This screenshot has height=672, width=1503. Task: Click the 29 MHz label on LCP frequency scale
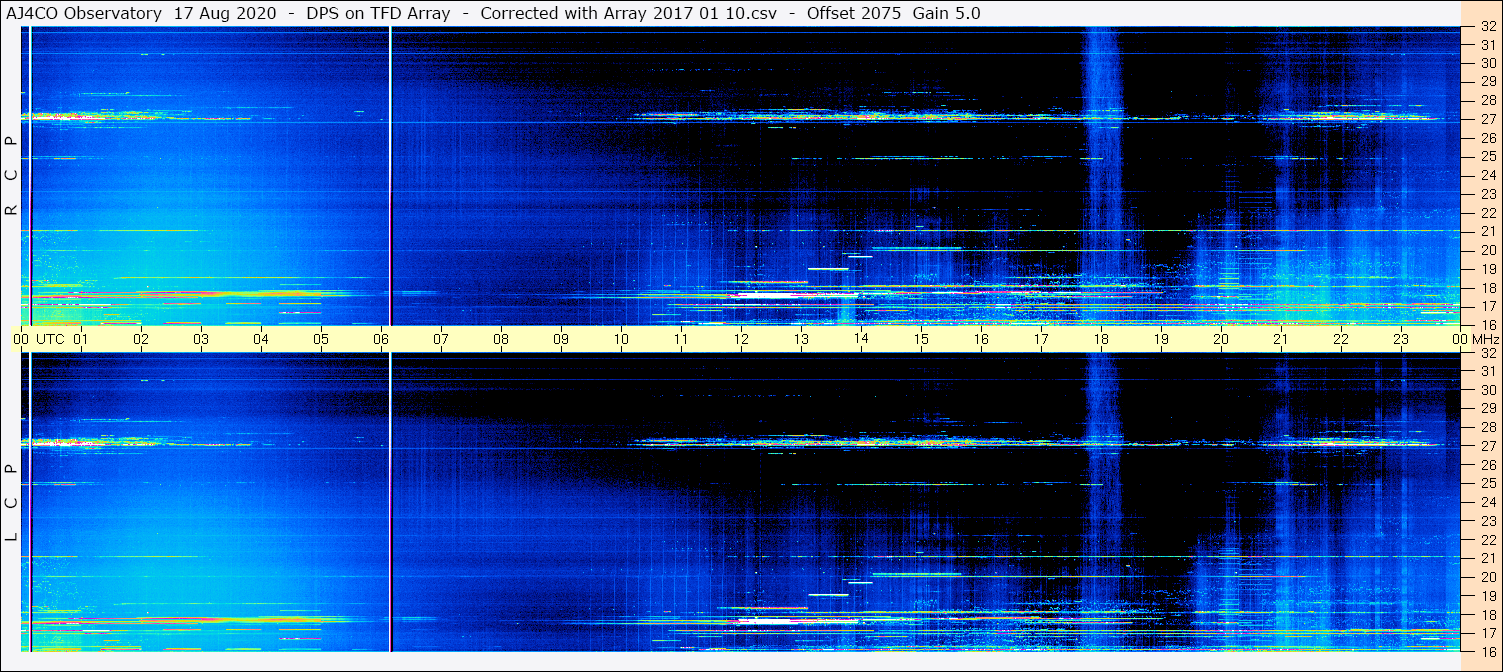coord(1487,409)
